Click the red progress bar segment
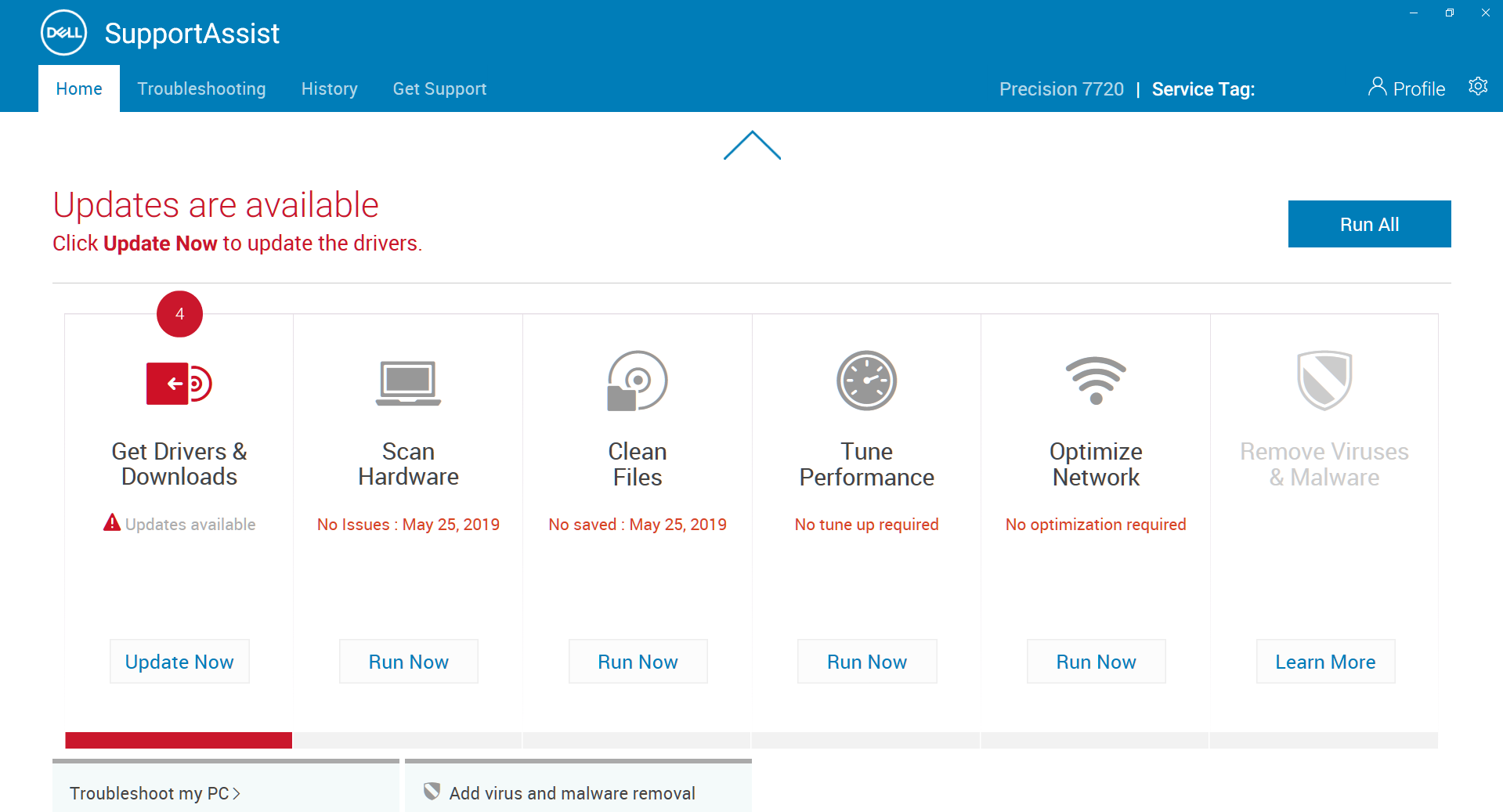The image size is (1503, 812). tap(179, 740)
